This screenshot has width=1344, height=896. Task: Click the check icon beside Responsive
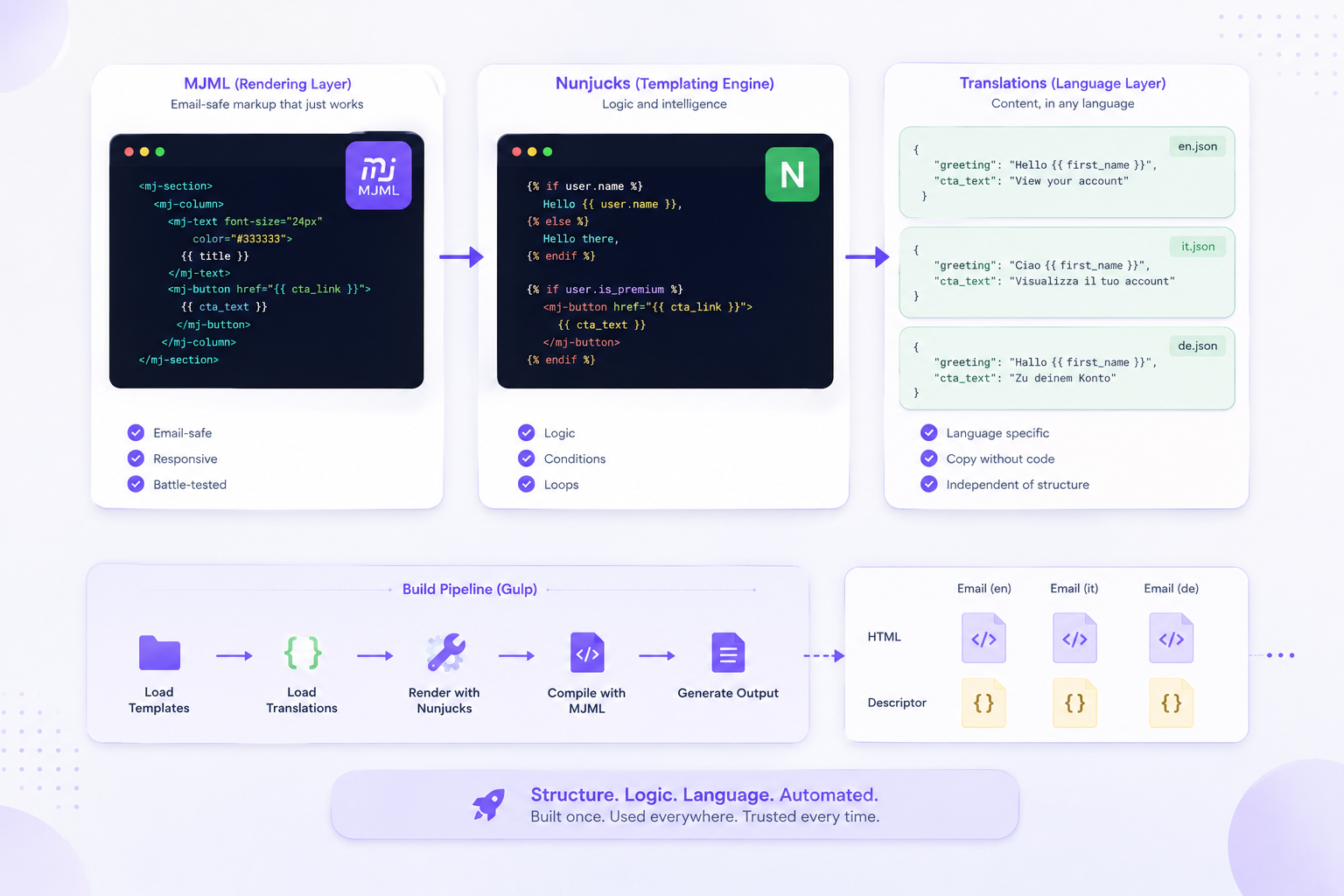(136, 458)
